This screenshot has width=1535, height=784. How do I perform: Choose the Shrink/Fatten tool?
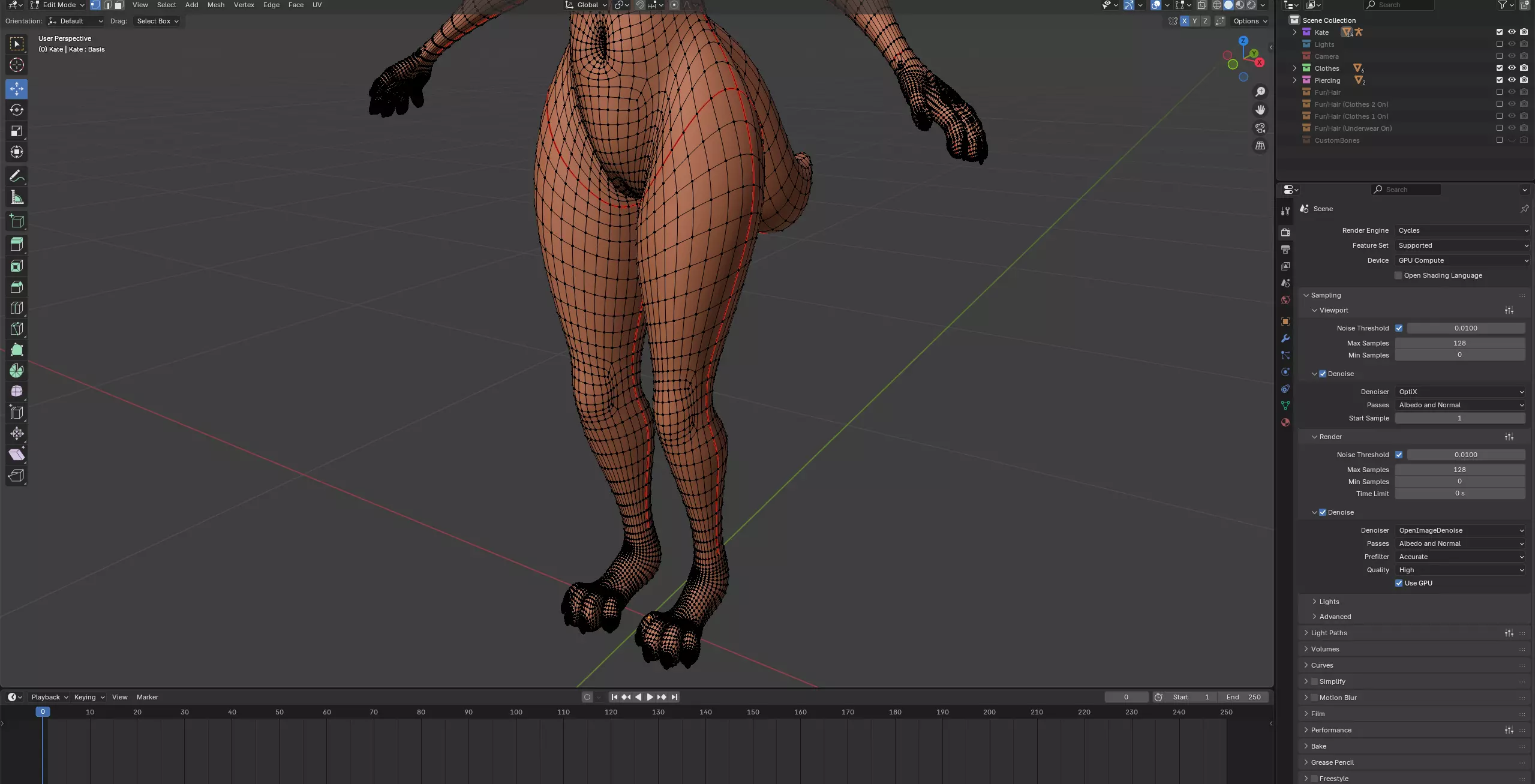point(17,433)
